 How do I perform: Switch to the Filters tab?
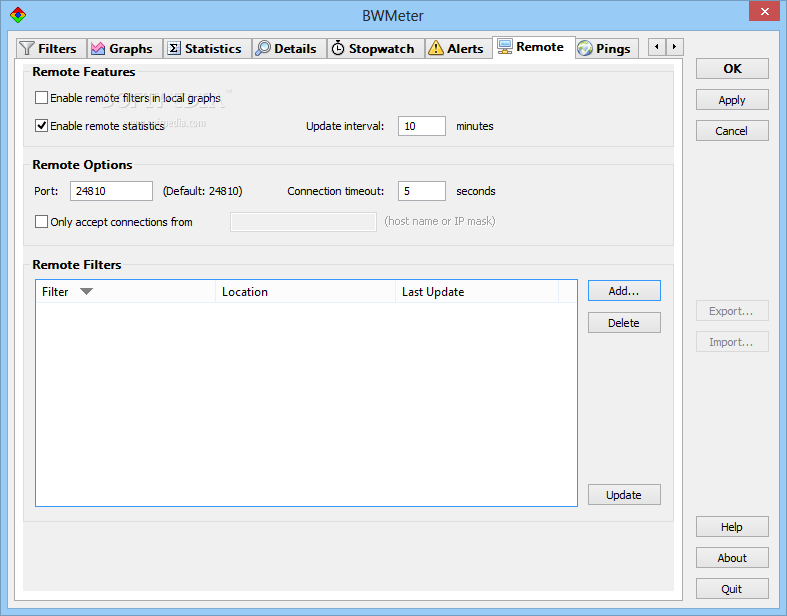(51, 49)
